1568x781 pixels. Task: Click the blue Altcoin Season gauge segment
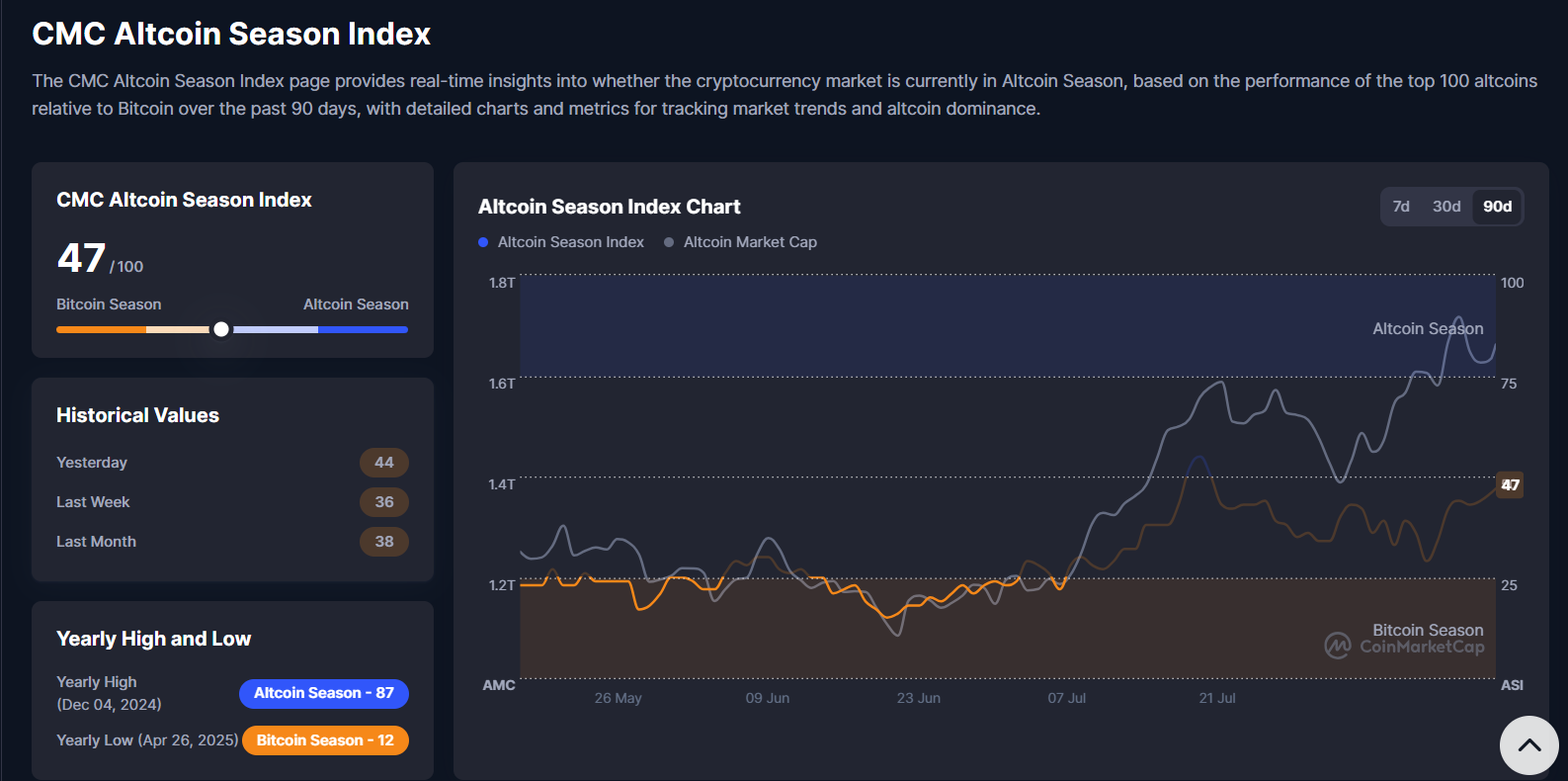(x=363, y=329)
